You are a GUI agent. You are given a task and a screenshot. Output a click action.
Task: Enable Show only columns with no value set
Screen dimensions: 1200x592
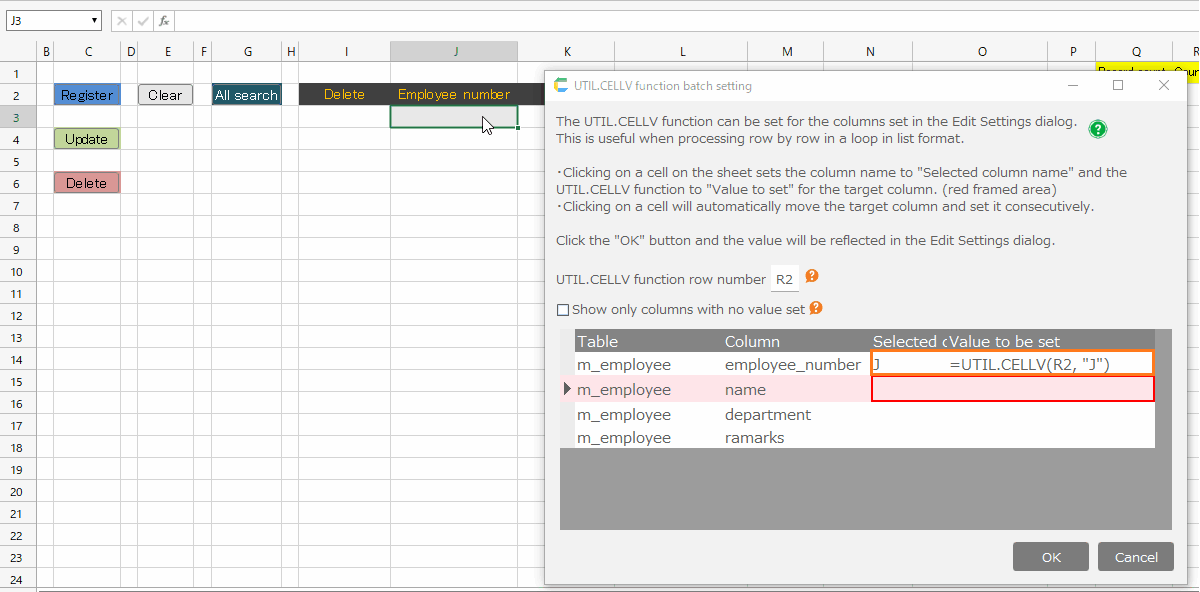click(x=562, y=310)
